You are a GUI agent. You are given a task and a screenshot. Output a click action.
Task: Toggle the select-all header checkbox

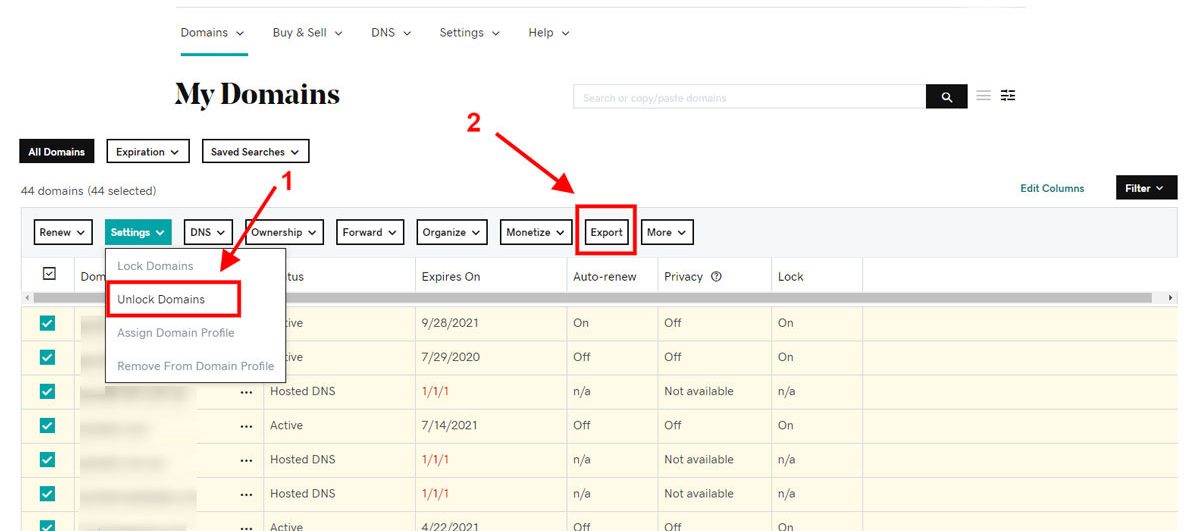click(49, 274)
